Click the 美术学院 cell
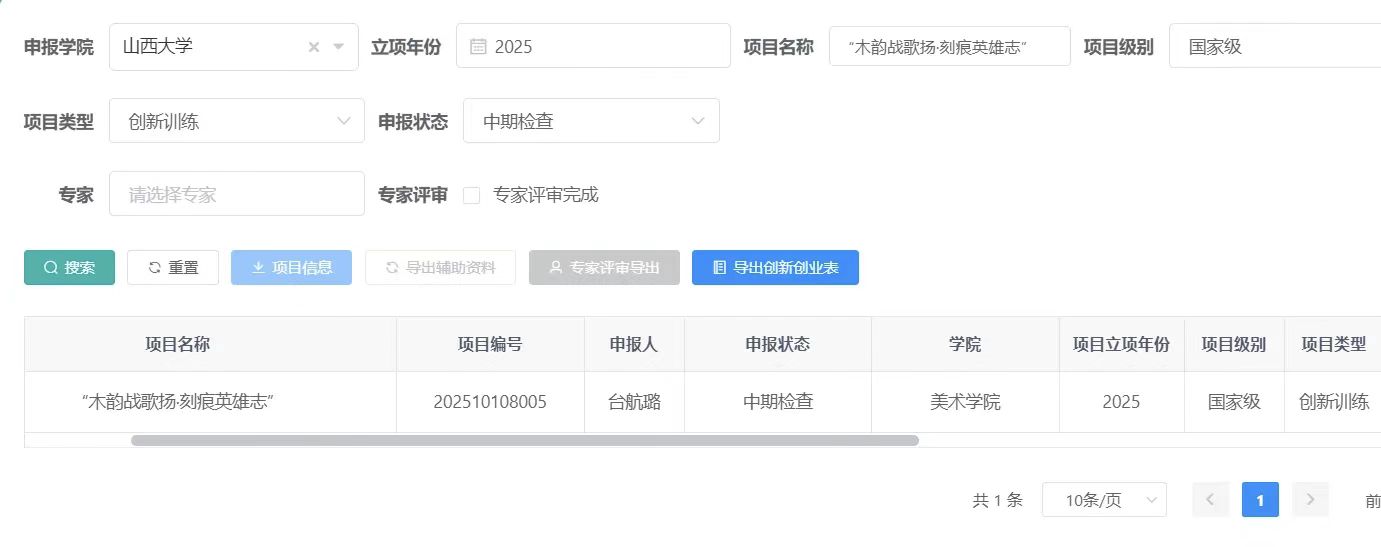This screenshot has height=547, width=1381. (965, 402)
